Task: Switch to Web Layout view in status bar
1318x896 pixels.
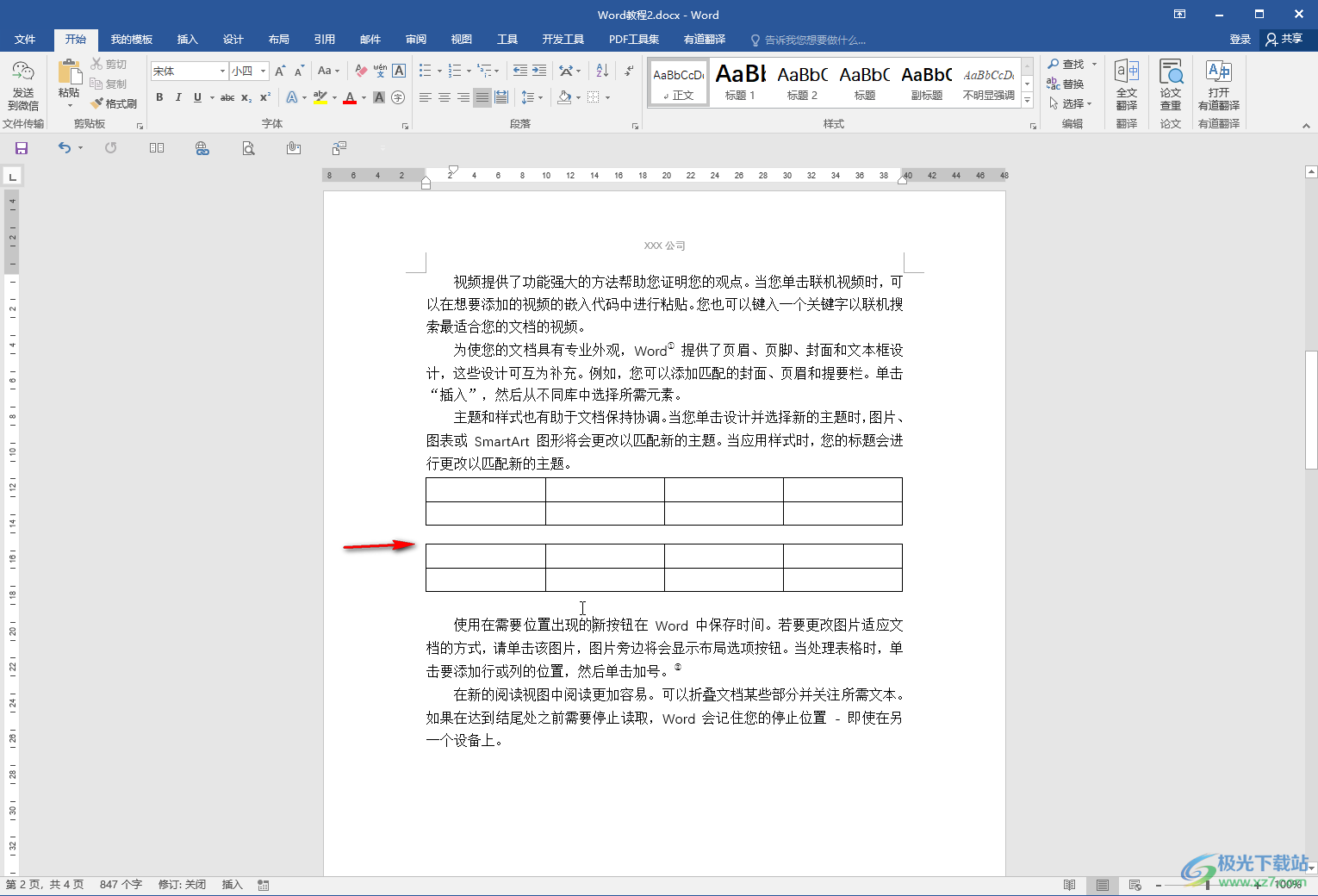Action: click(1135, 885)
